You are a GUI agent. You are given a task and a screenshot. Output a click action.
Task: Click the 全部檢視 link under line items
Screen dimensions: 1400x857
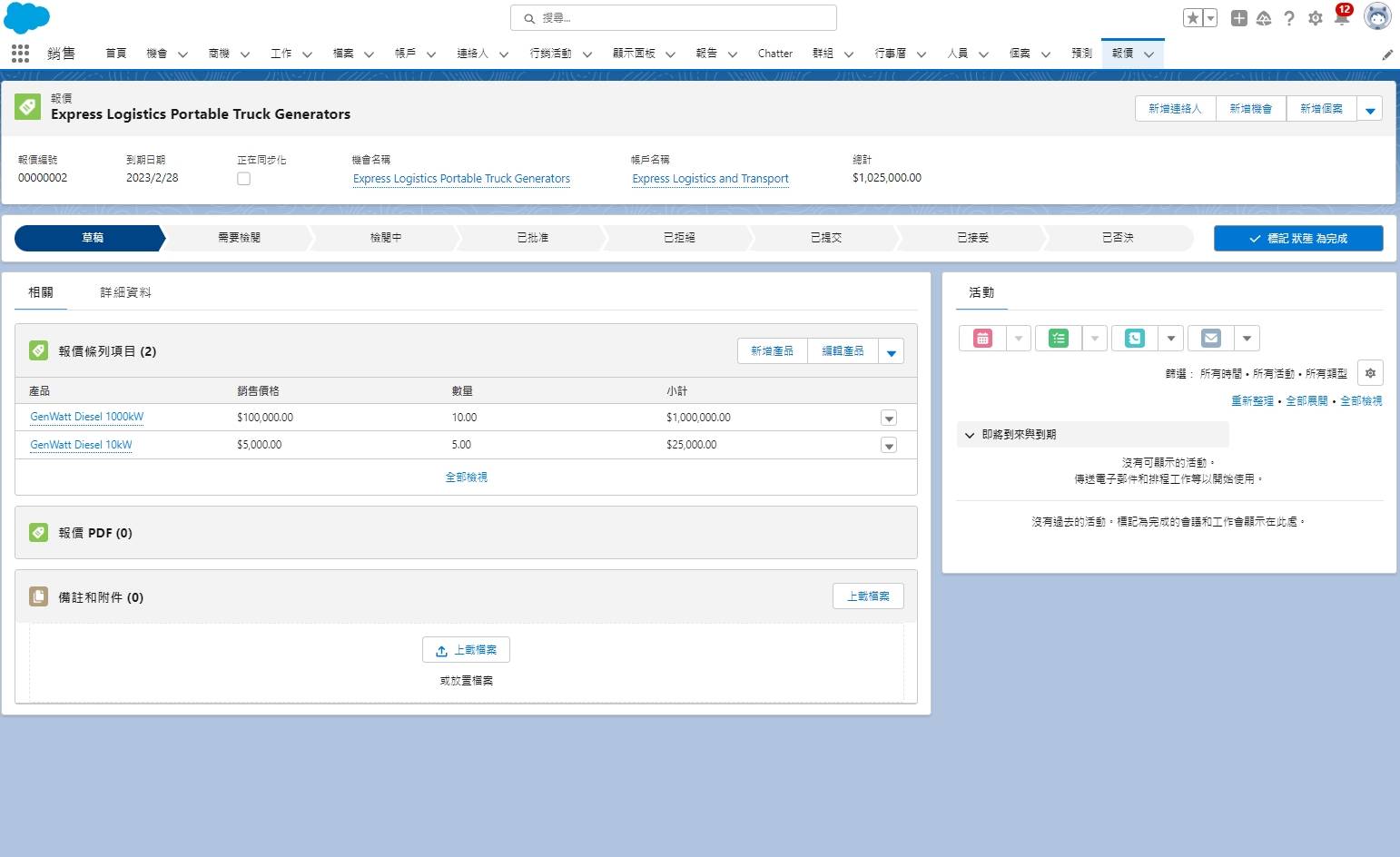pos(466,477)
